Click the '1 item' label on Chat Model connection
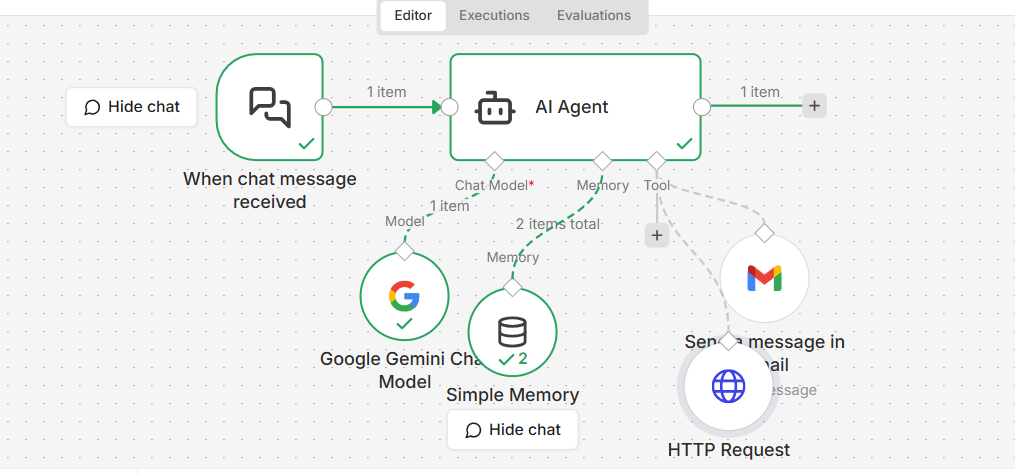This screenshot has width=1015, height=474. coord(449,206)
